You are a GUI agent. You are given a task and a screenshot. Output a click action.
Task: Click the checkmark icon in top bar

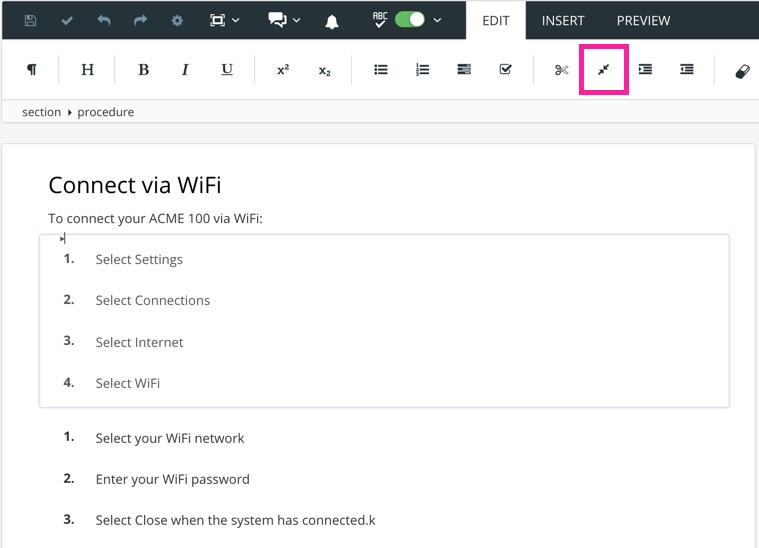pyautogui.click(x=67, y=20)
